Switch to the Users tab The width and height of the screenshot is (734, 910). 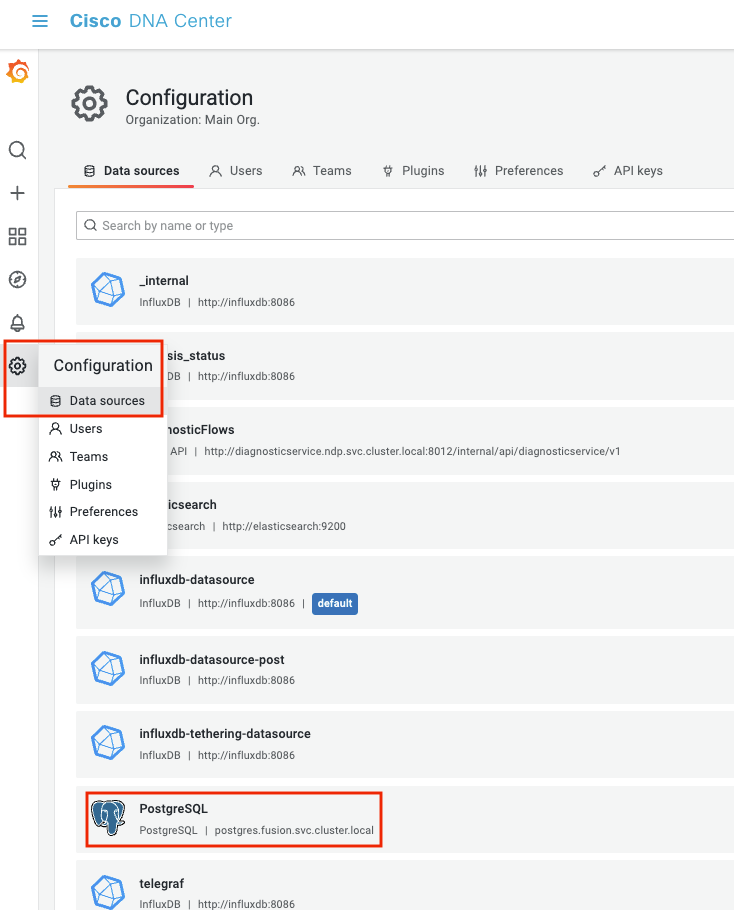pos(236,171)
